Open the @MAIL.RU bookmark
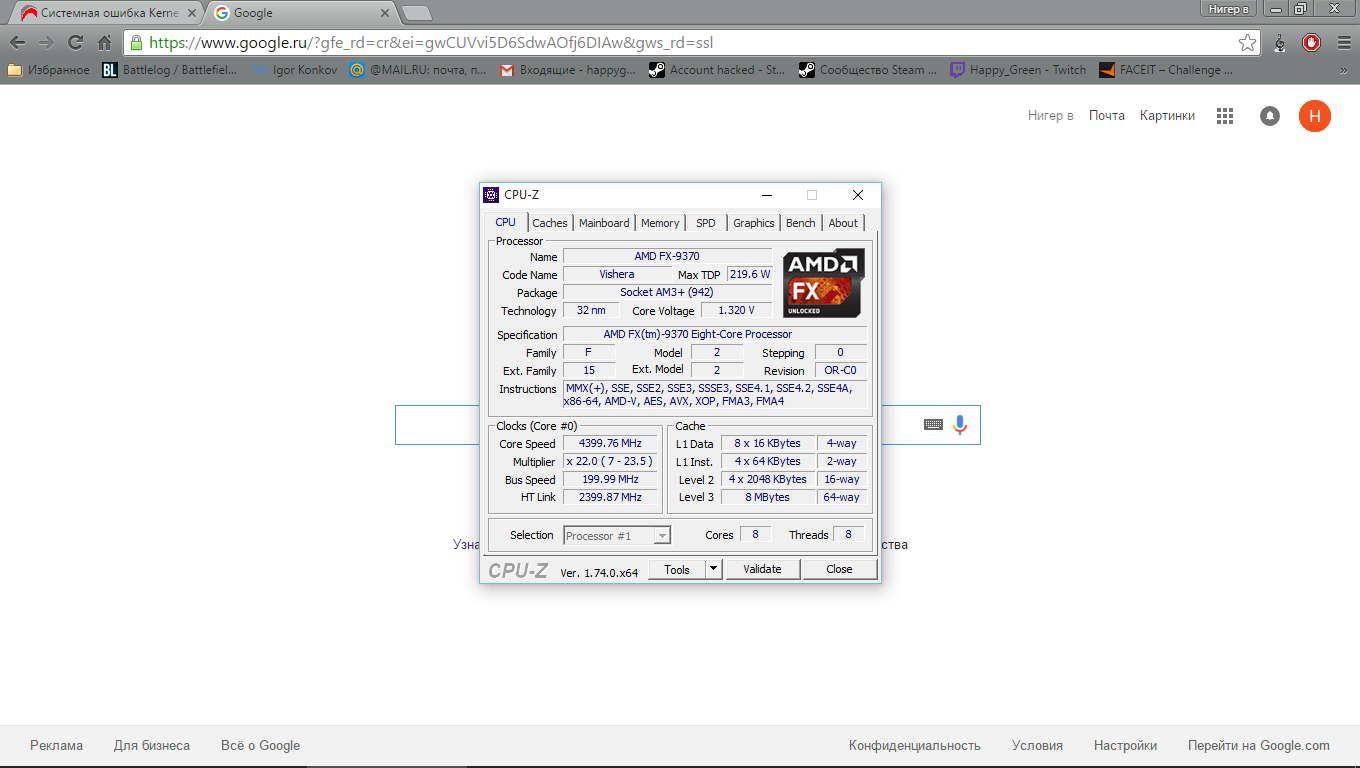Viewport: 1360px width, 768px height. [x=419, y=70]
